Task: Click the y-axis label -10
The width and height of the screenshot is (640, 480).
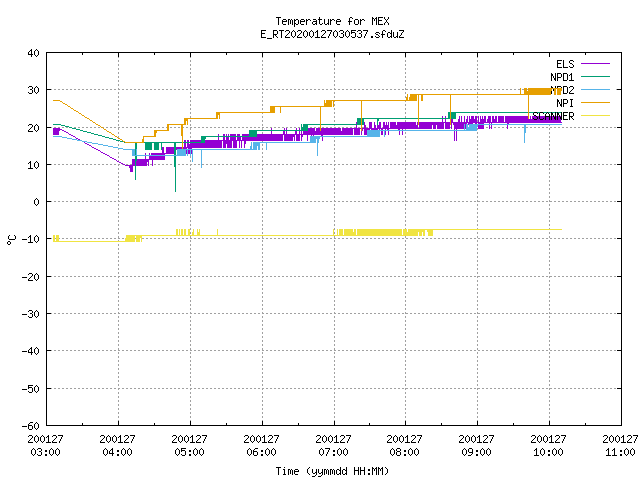Action: tap(31, 239)
